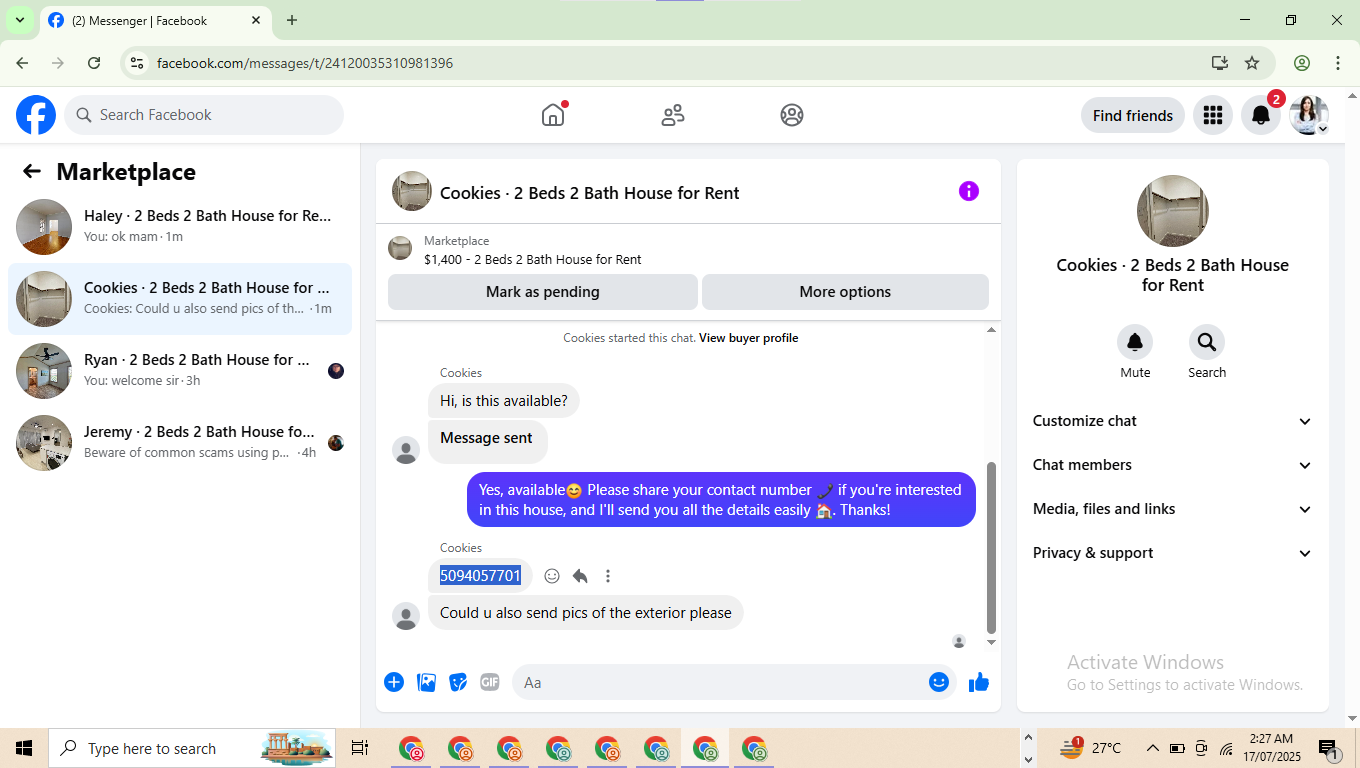The height and width of the screenshot is (768, 1360).
Task: Choose a GIF in the composer
Action: 489,682
